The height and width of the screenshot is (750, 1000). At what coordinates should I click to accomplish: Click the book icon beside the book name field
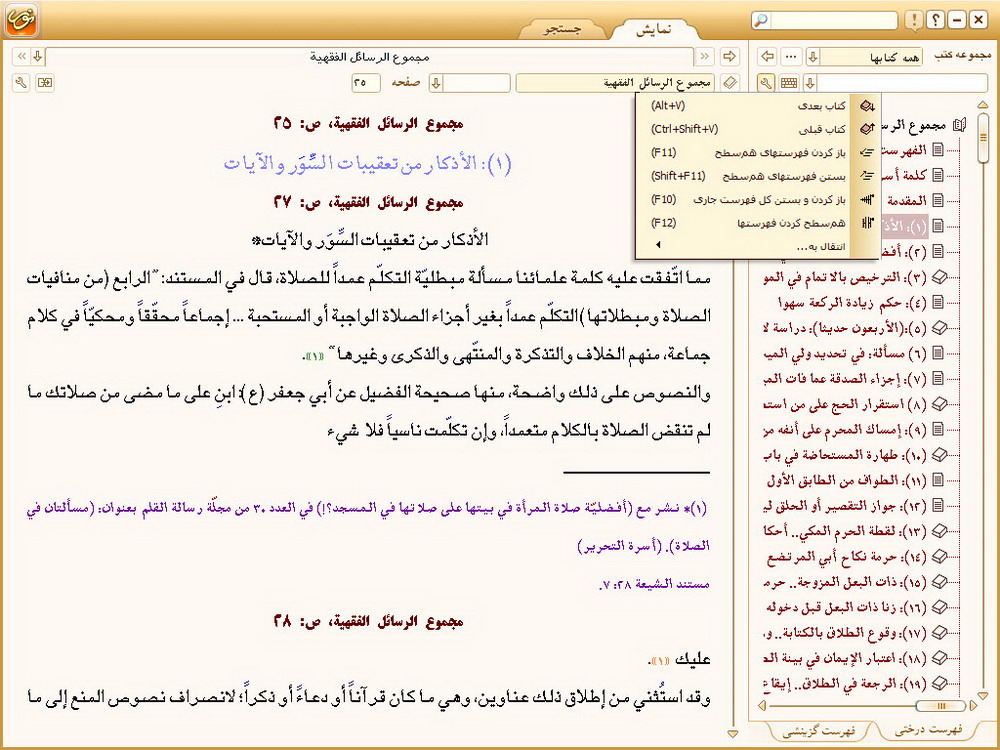click(730, 83)
